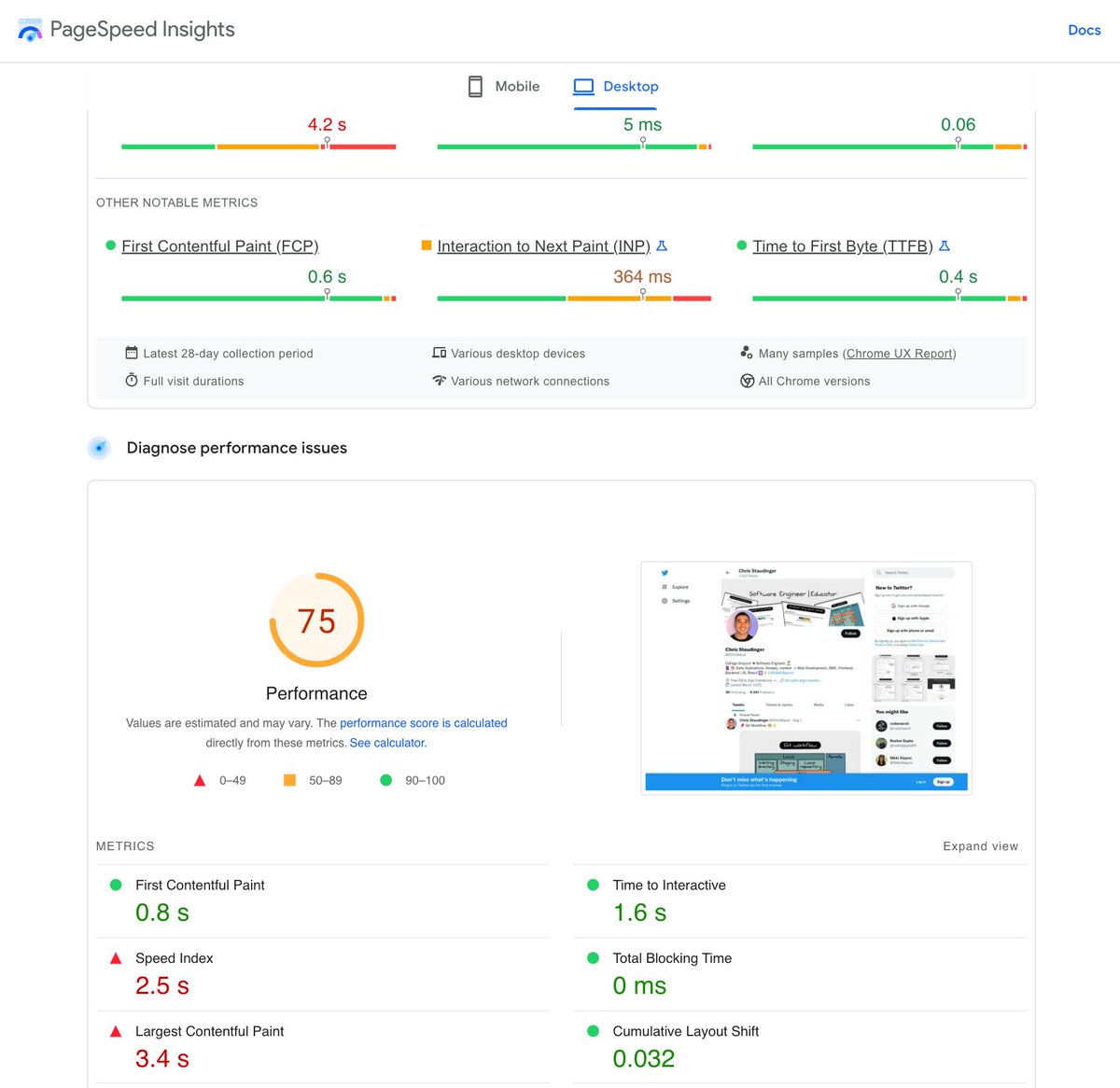Click the FCP distribution bar percentile marker
1120x1088 pixels.
click(x=328, y=292)
